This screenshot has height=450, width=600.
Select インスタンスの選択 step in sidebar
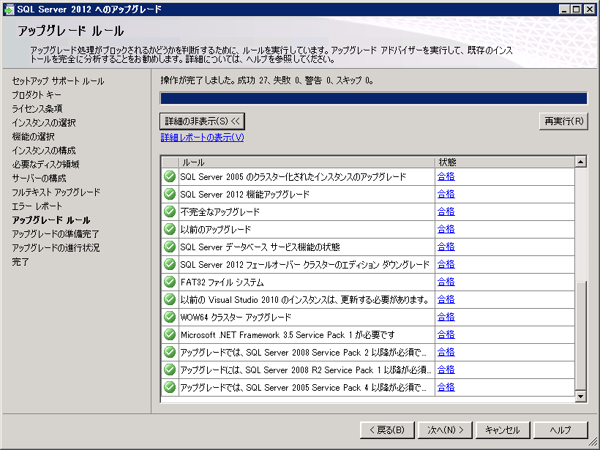pyautogui.click(x=44, y=123)
